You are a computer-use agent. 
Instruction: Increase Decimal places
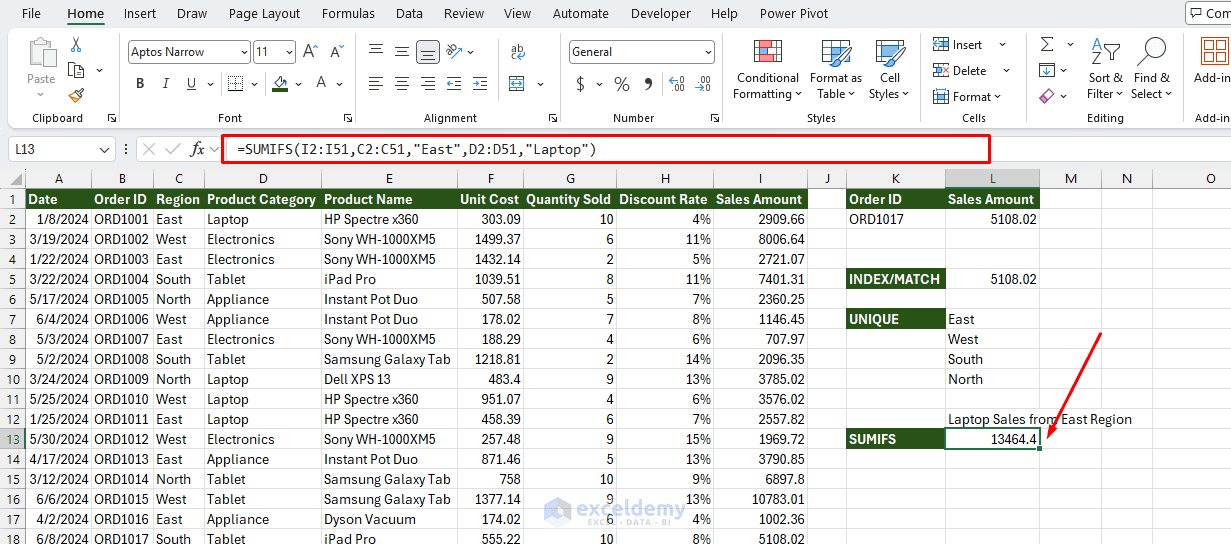point(679,84)
